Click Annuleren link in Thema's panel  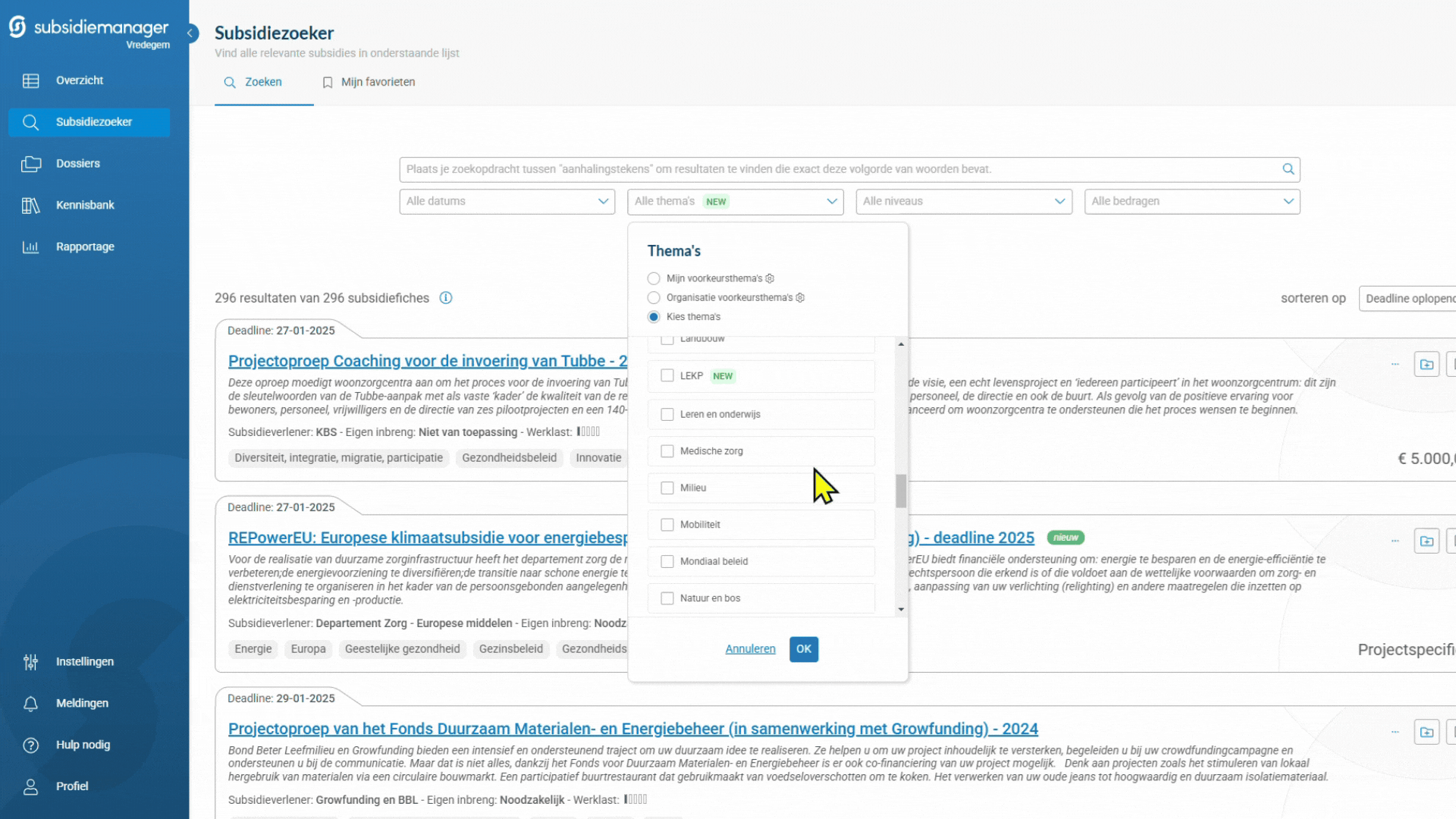[750, 649]
